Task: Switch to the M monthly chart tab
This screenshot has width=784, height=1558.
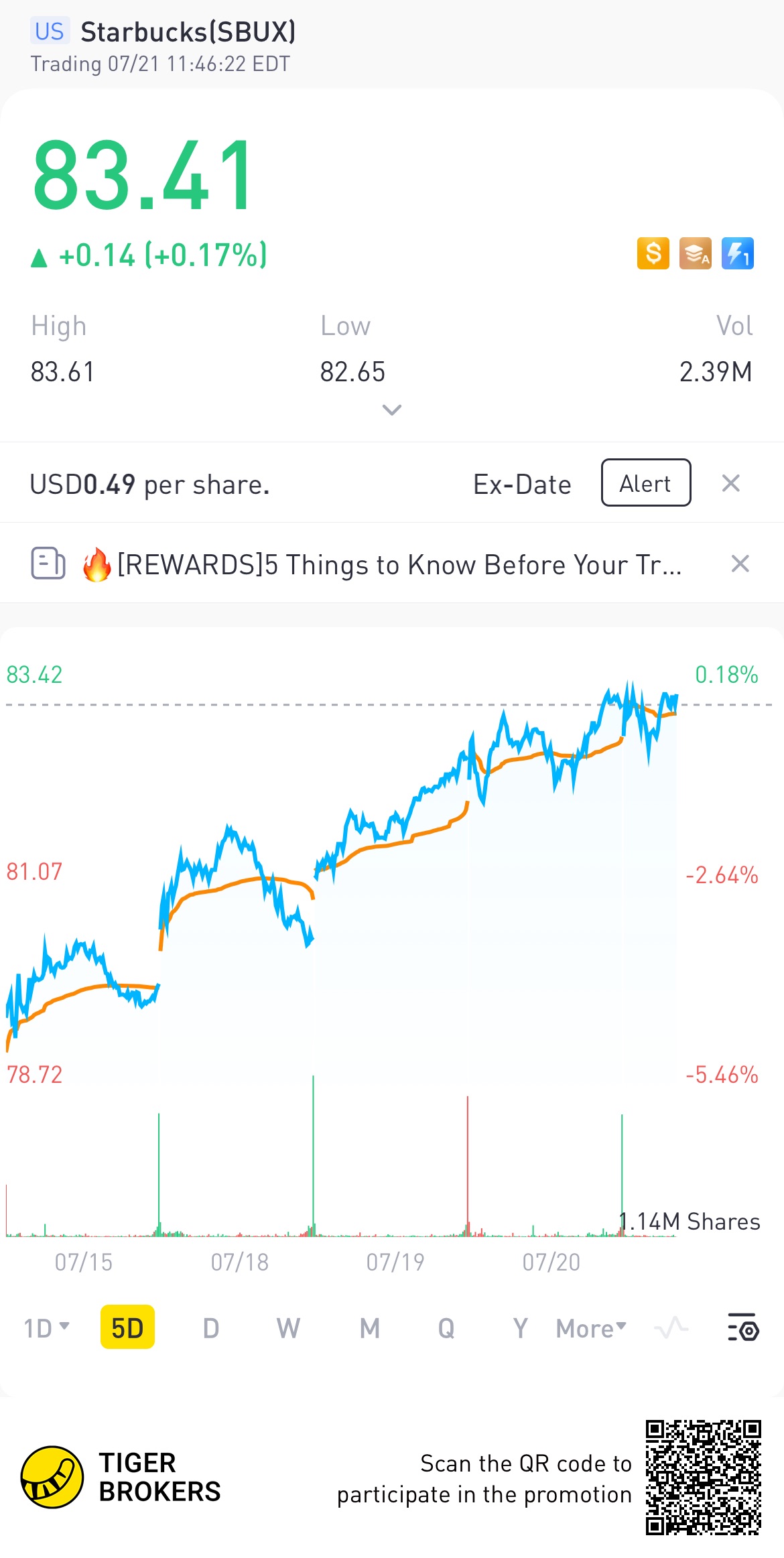Action: 370,1327
